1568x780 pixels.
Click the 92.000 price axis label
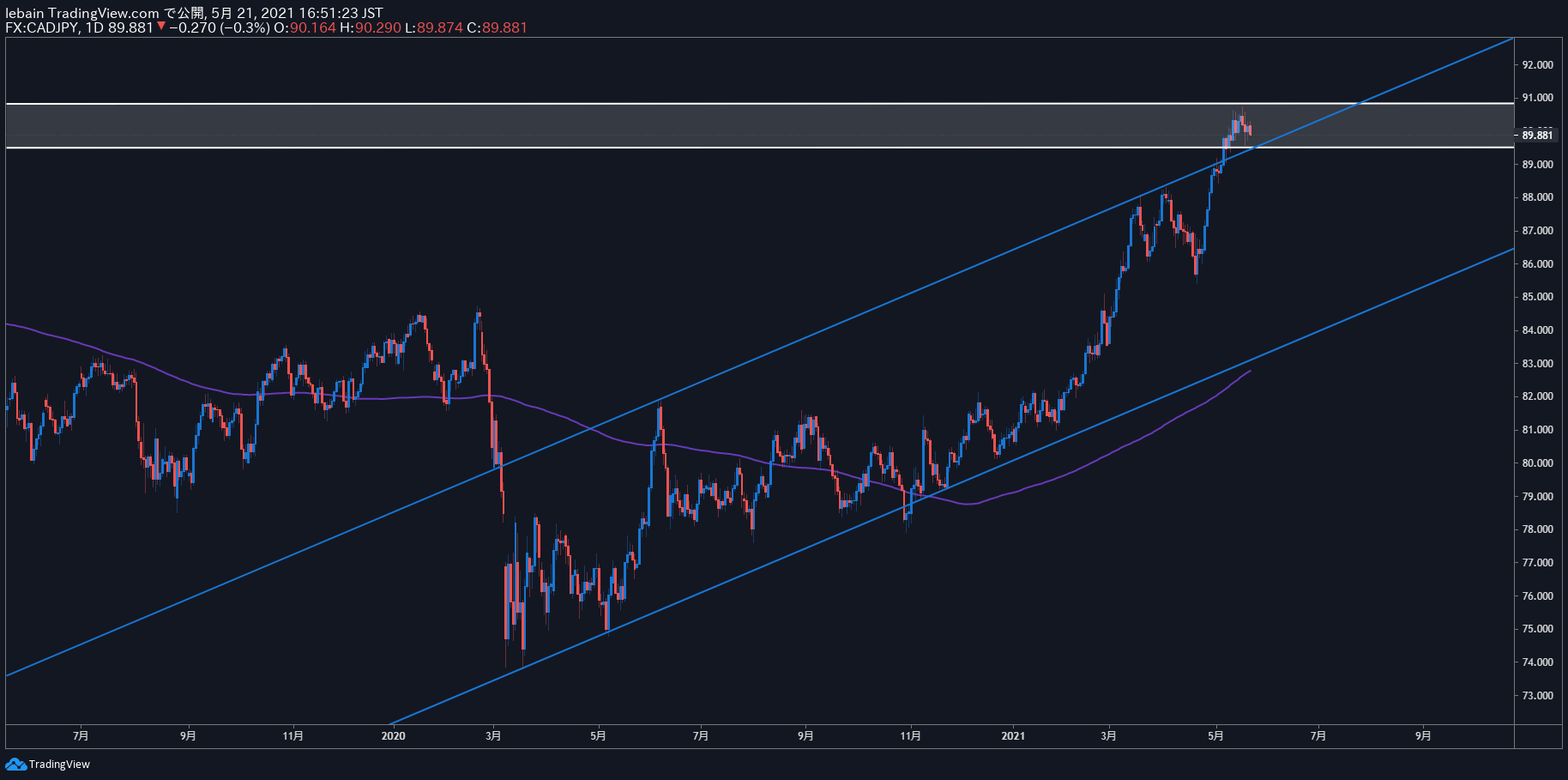[1537, 65]
